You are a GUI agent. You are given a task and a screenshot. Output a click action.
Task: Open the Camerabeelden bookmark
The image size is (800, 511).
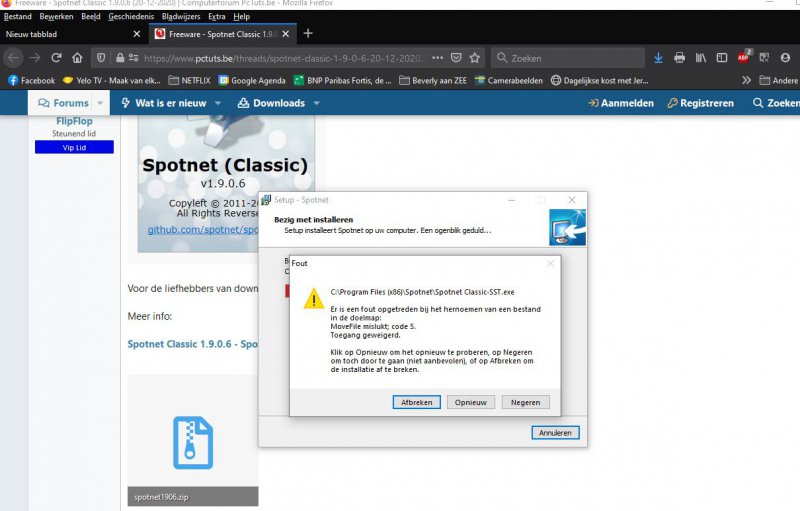coord(509,80)
